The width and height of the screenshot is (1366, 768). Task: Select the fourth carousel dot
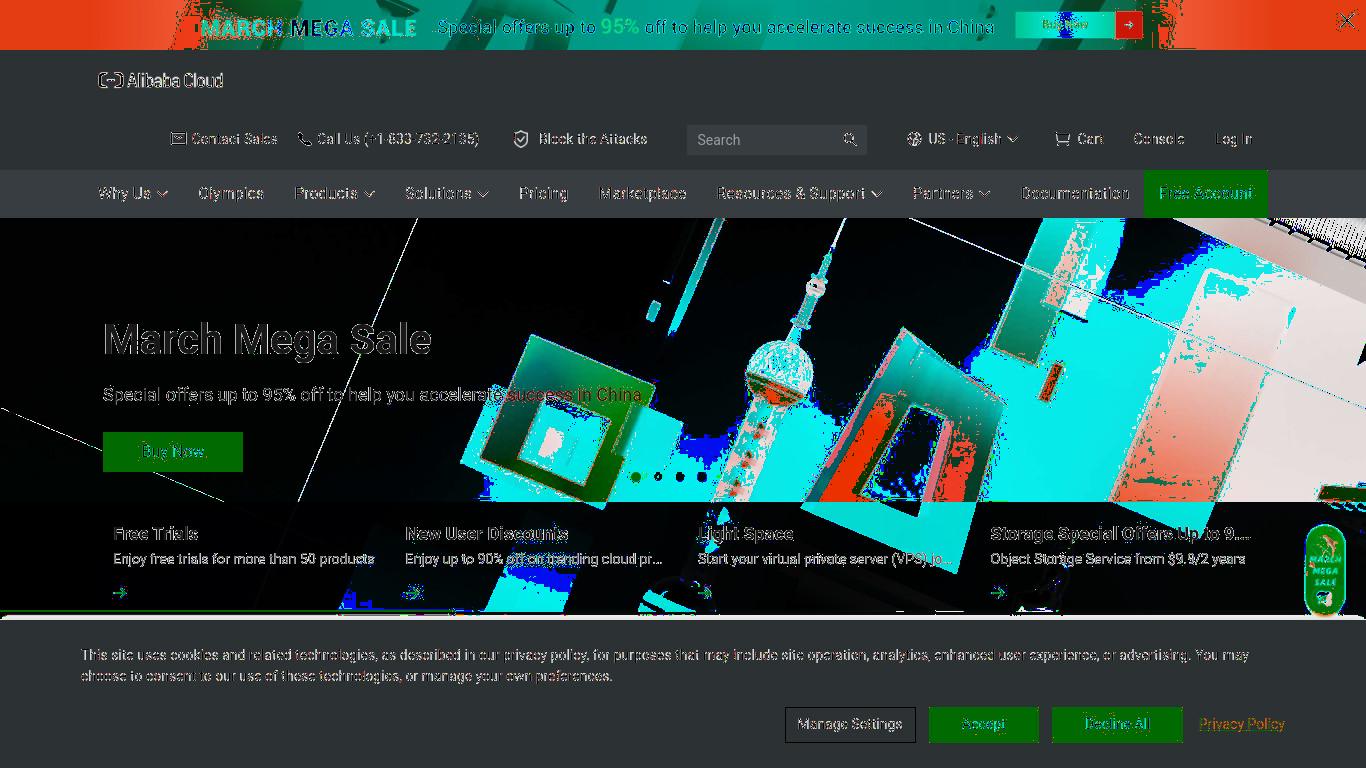[x=702, y=477]
